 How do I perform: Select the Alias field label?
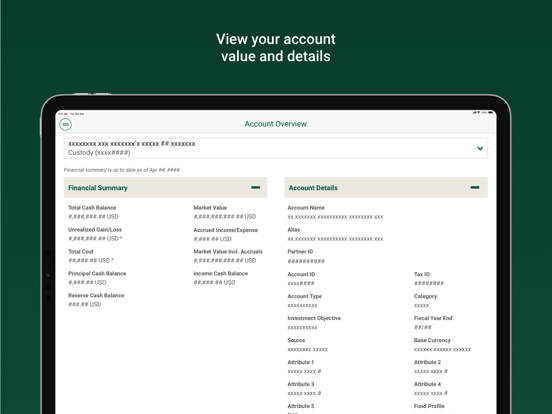[x=294, y=230]
